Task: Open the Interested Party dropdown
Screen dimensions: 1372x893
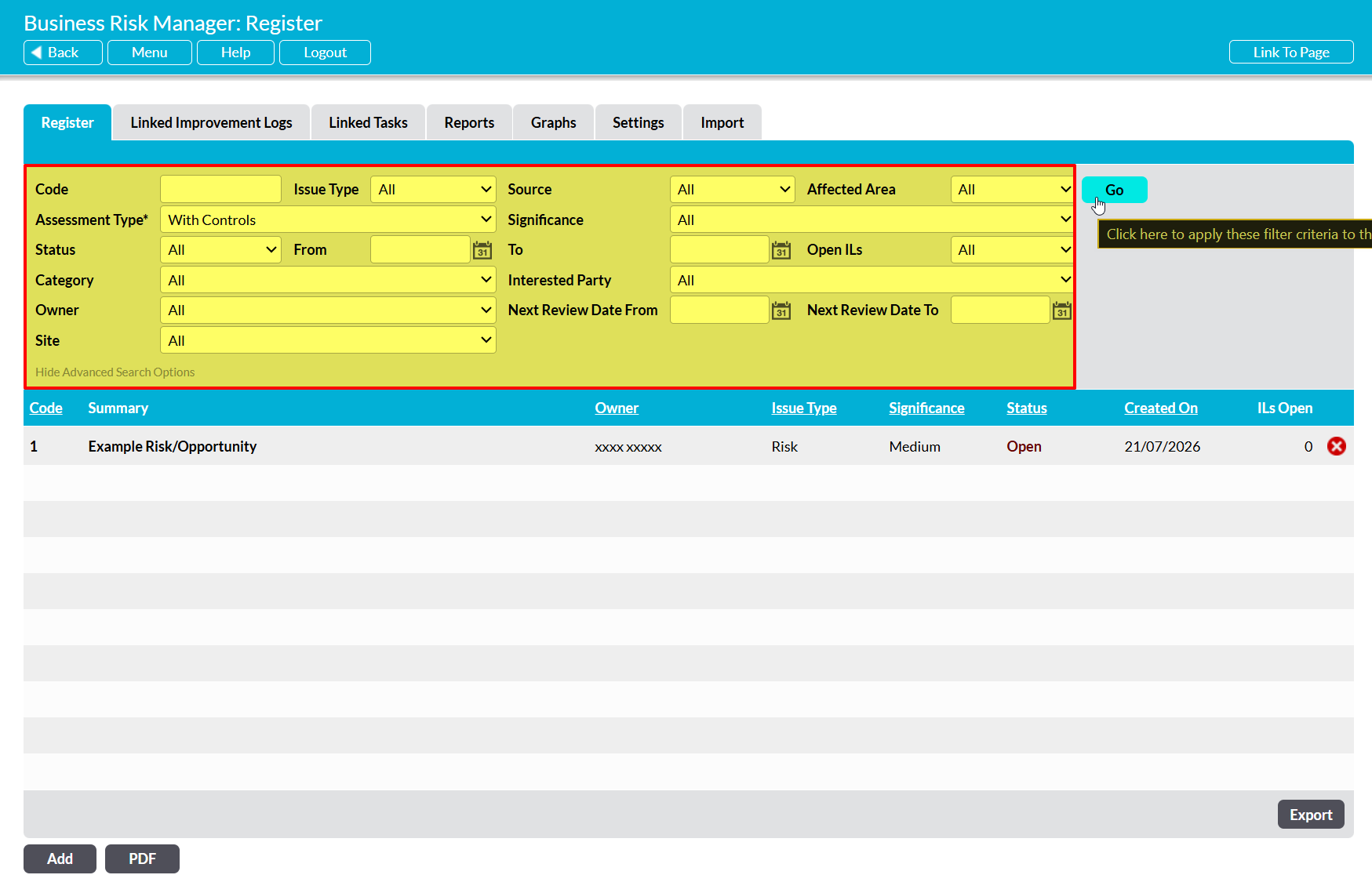Action: click(872, 280)
